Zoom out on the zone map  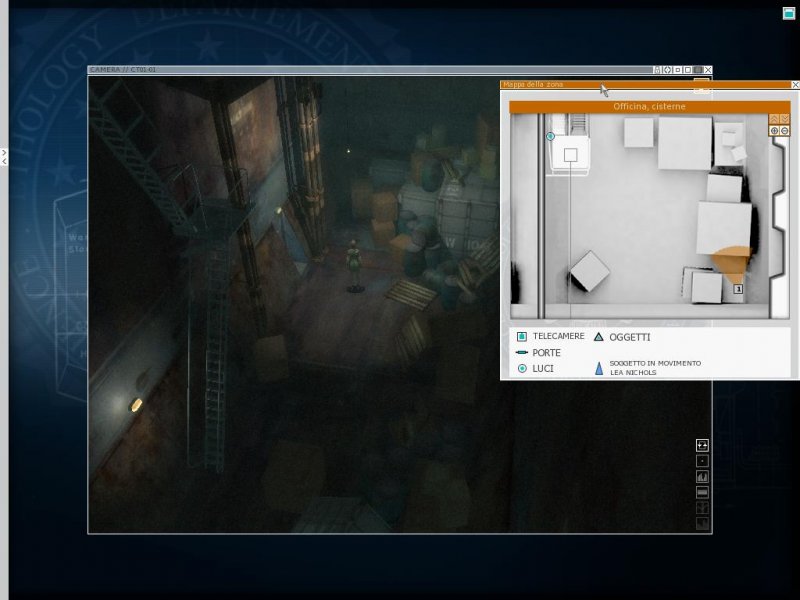[x=785, y=131]
